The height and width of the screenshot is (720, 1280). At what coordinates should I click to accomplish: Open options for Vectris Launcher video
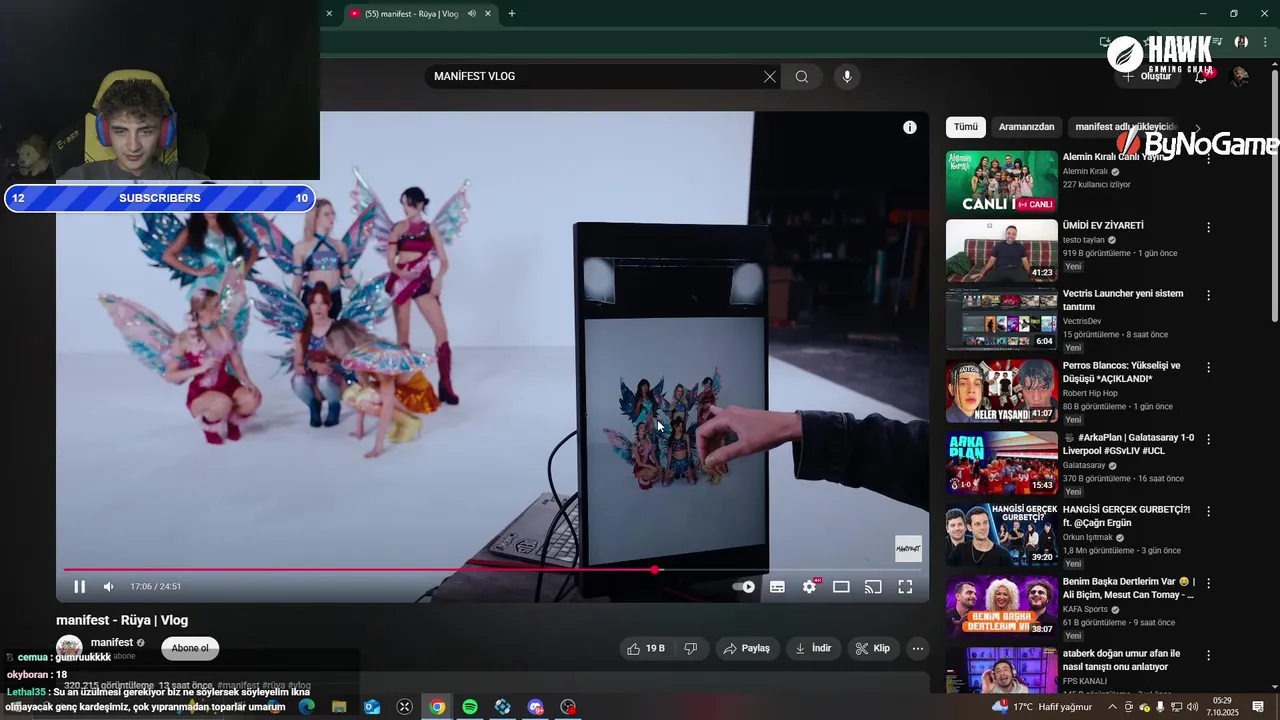1208,296
